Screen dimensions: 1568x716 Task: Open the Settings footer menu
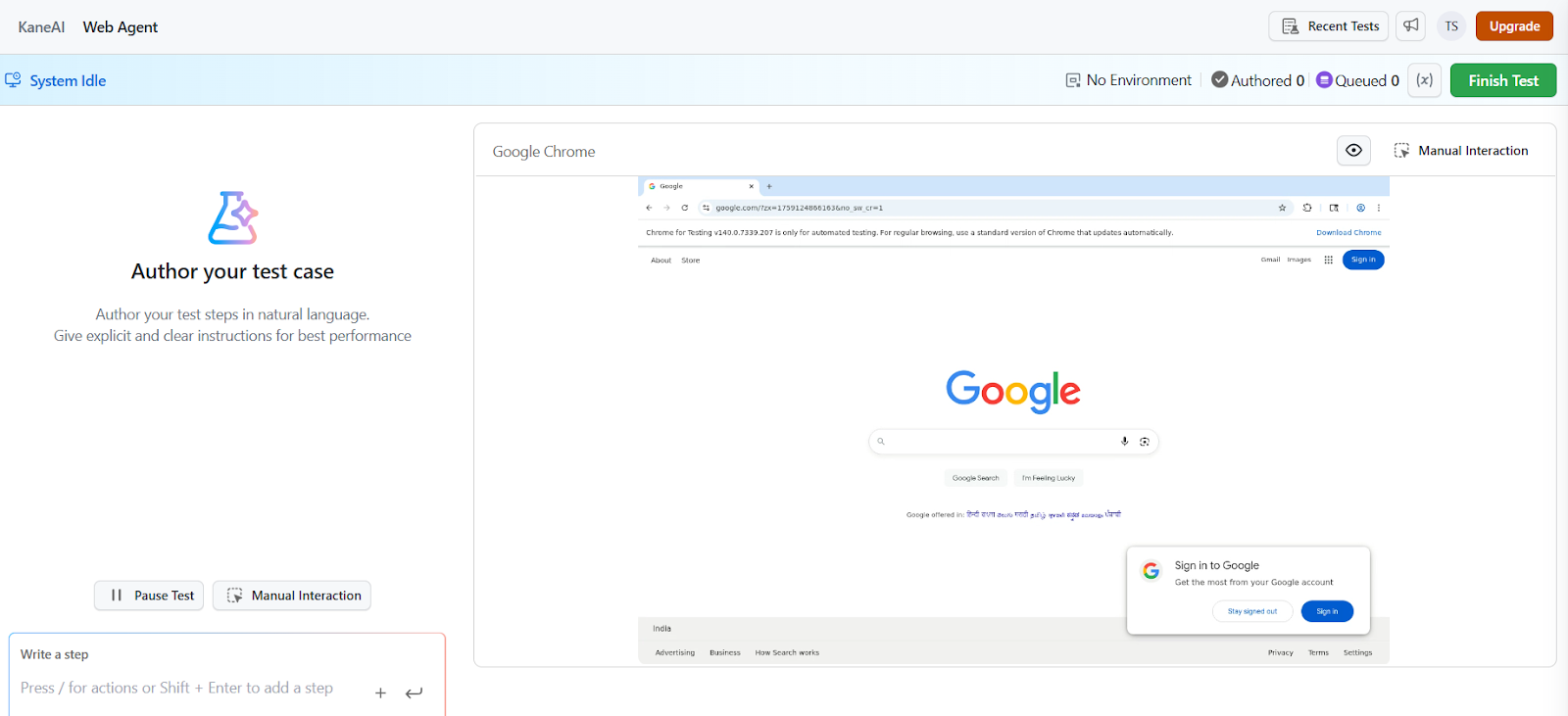(1357, 652)
